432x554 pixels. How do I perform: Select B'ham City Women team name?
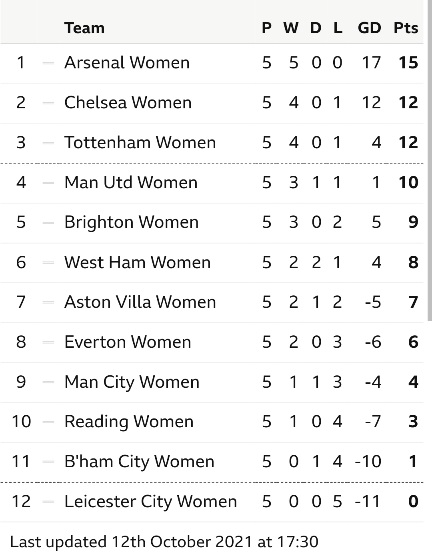(139, 461)
